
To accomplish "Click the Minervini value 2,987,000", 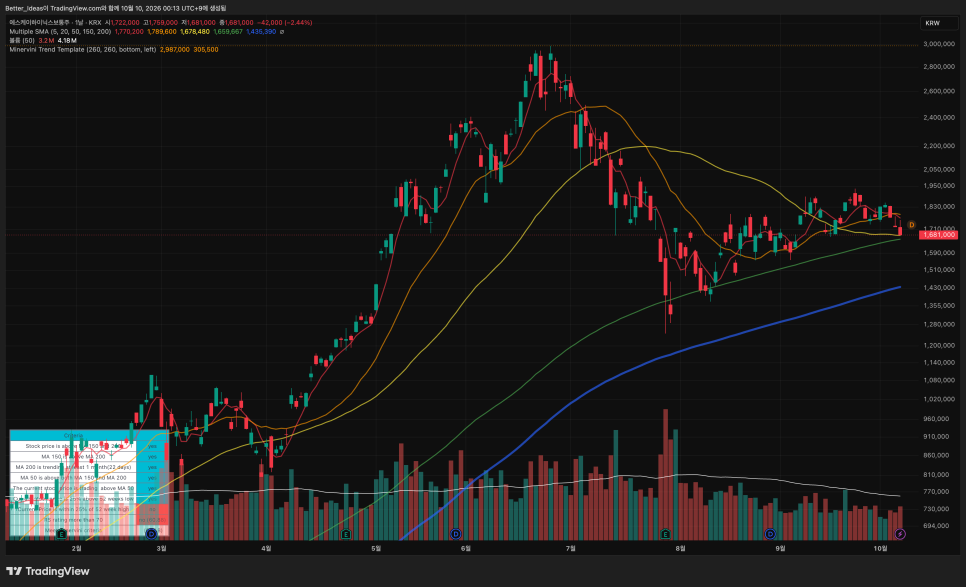I will point(175,49).
